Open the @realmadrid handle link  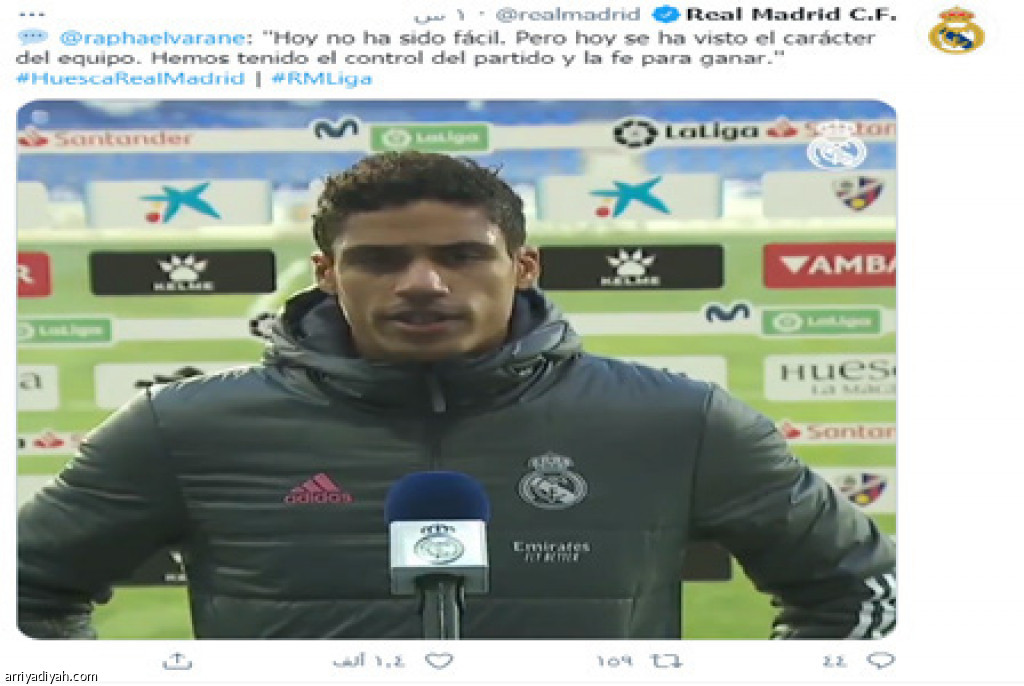(568, 14)
